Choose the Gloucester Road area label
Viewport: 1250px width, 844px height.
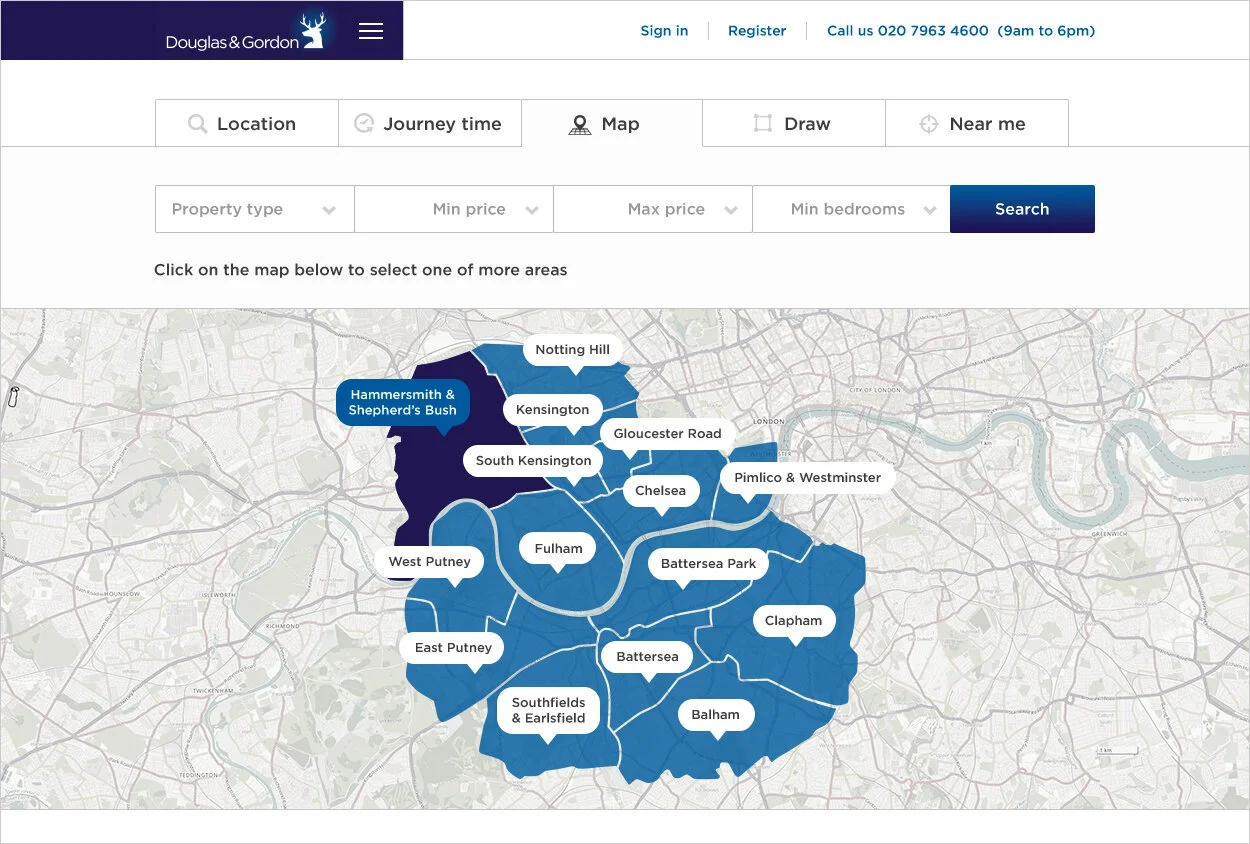(667, 434)
